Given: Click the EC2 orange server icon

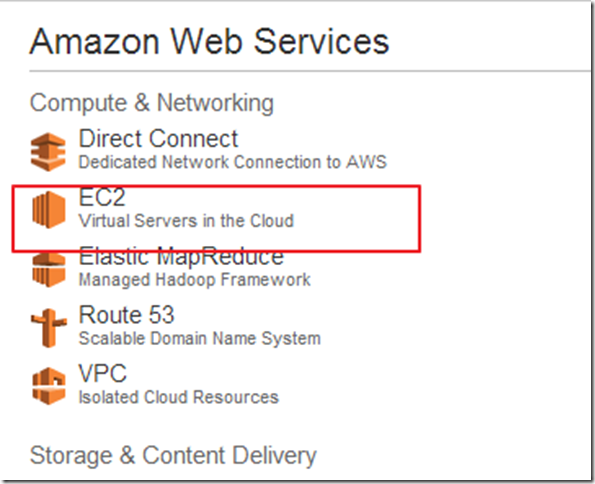Looking at the screenshot, I should click(49, 210).
